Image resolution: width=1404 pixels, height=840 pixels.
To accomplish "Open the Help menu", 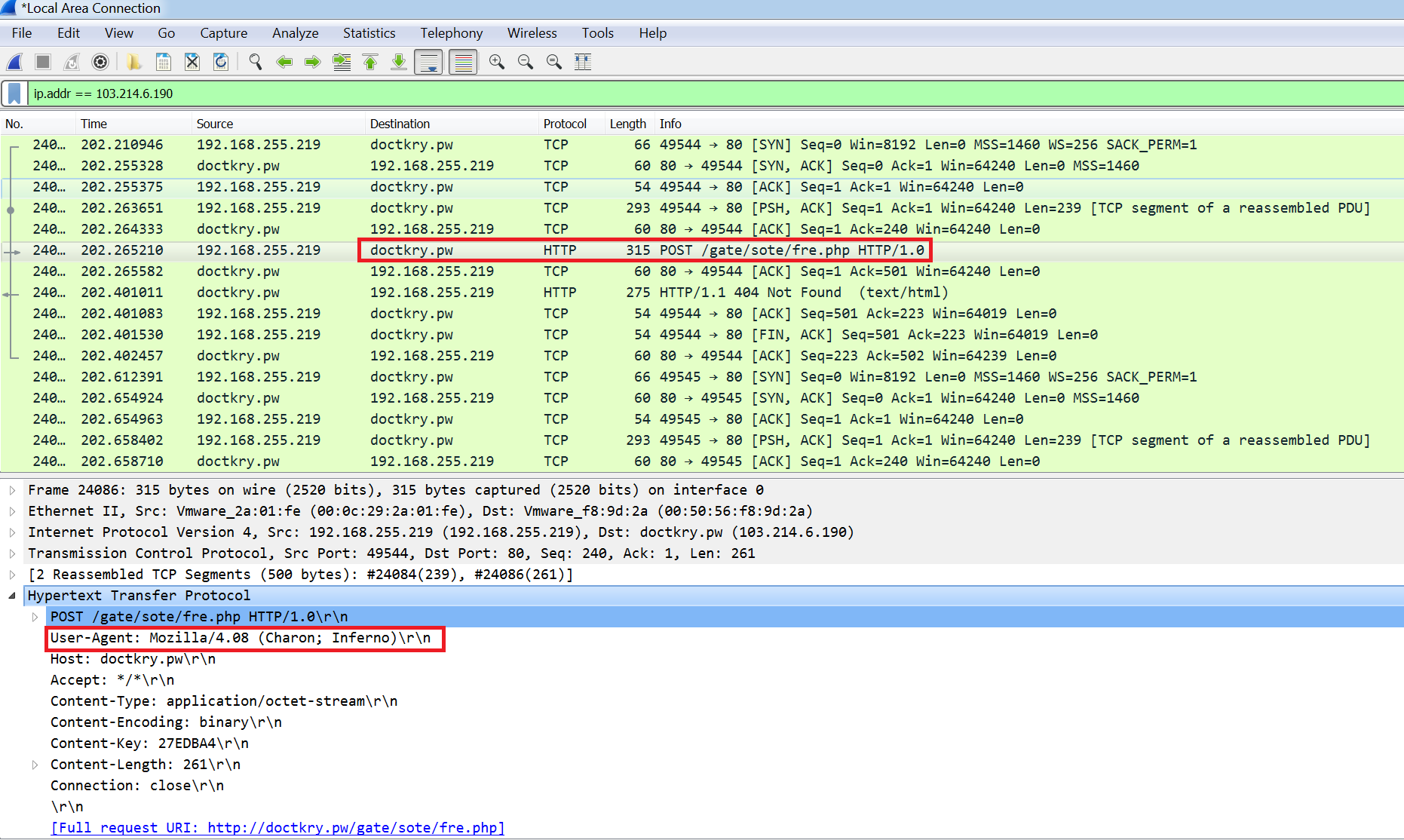I will point(653,33).
